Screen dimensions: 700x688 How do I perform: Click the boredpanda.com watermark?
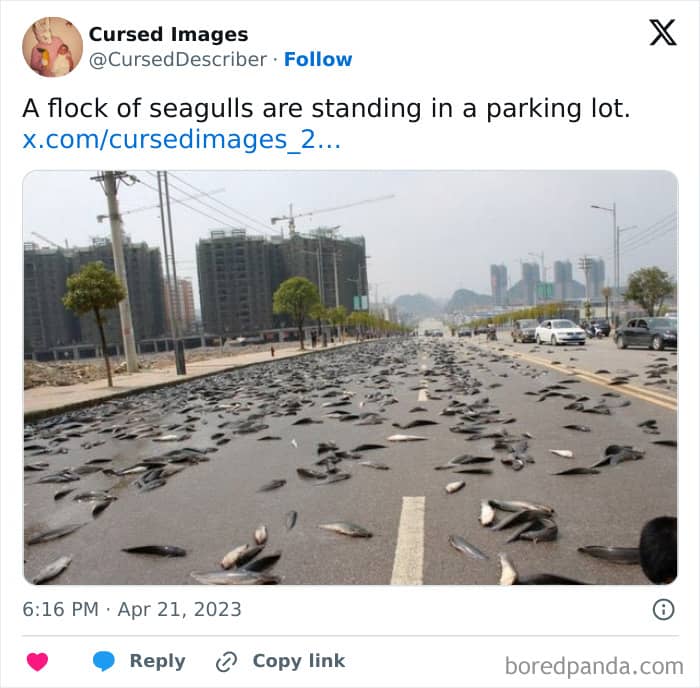(x=594, y=666)
